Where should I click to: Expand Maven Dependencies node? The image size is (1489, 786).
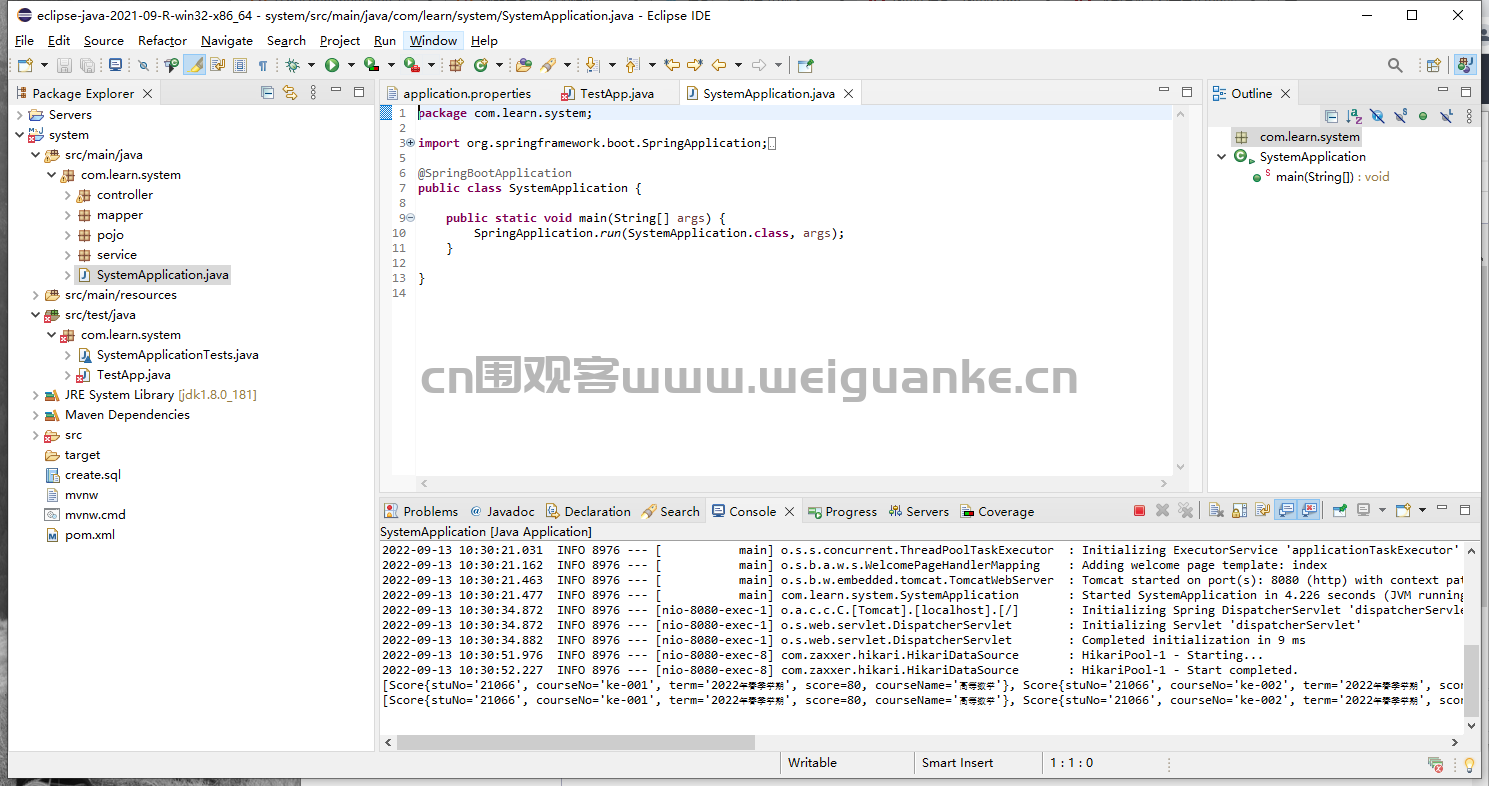coord(36,415)
